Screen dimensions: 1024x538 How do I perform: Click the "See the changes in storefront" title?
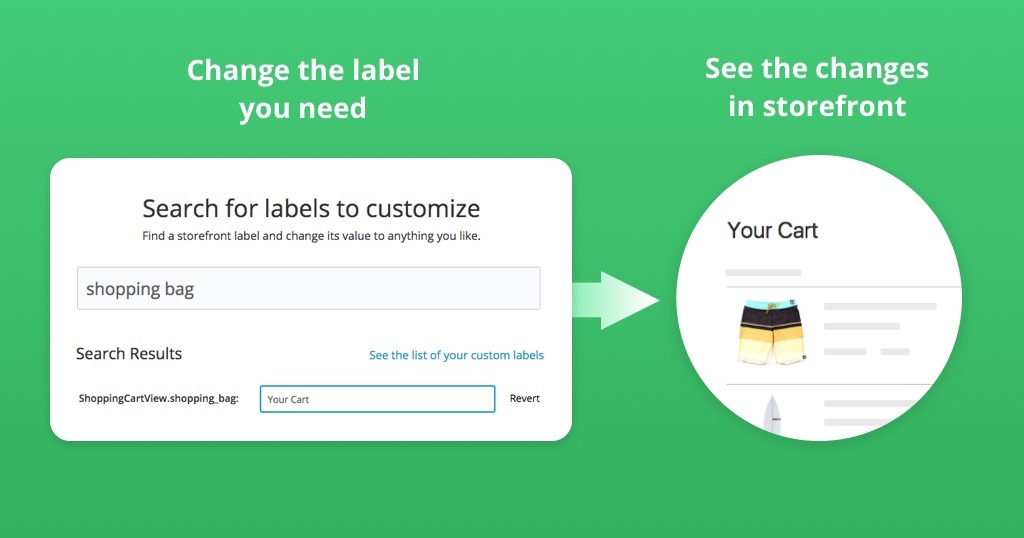click(x=817, y=87)
